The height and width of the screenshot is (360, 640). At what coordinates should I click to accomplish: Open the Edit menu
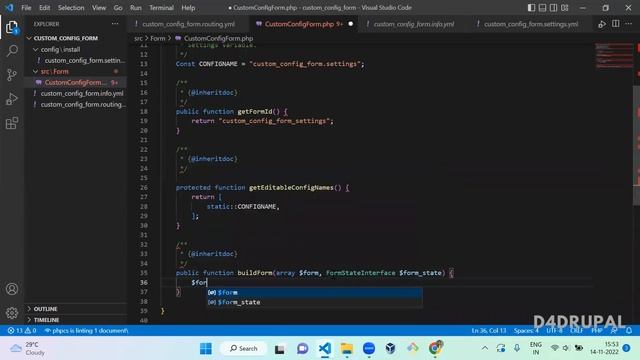(44, 8)
